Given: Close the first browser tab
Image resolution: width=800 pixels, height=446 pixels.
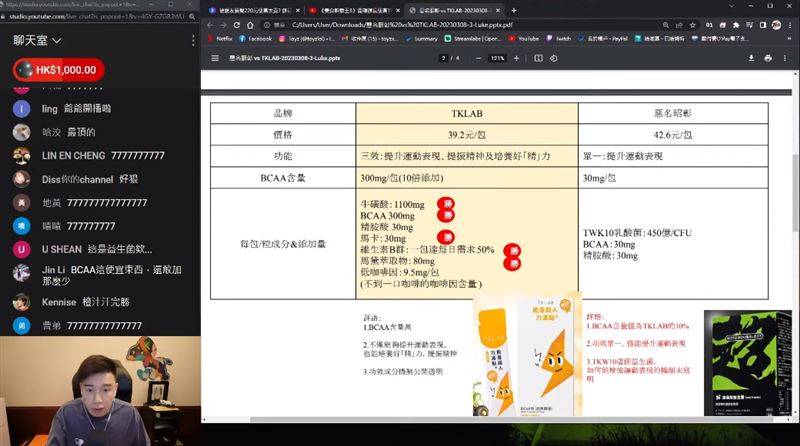Looking at the screenshot, I should pos(298,10).
